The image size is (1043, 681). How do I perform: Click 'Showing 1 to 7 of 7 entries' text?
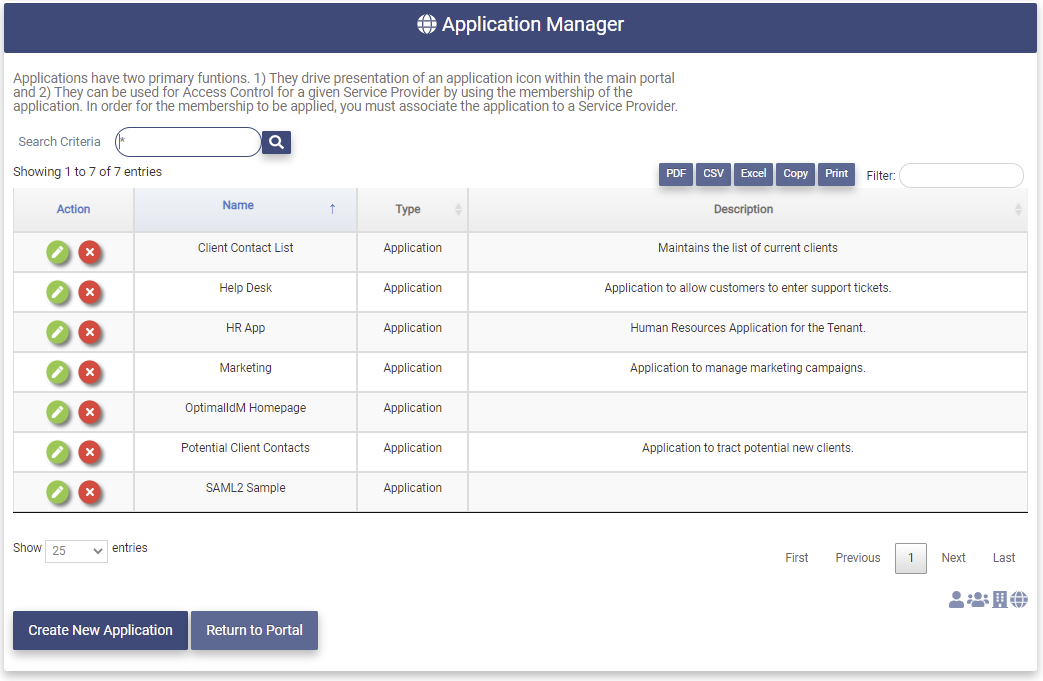87,172
